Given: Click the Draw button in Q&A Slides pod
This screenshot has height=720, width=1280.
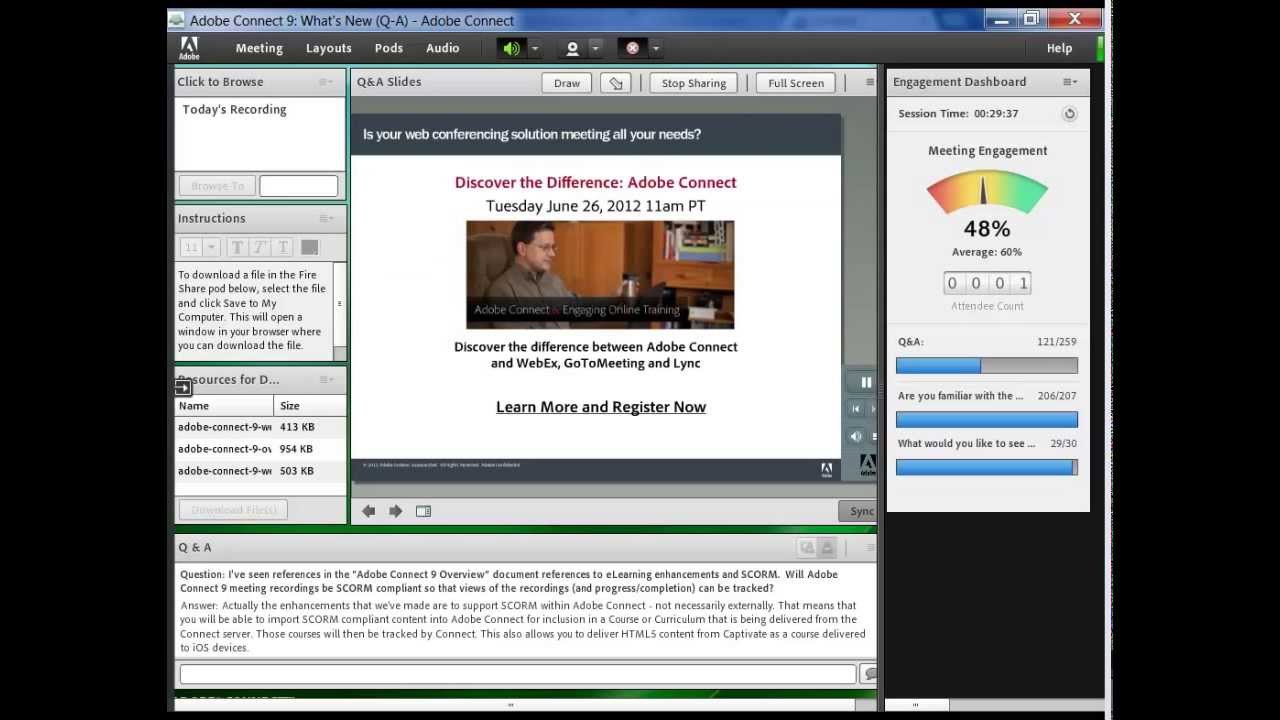Looking at the screenshot, I should (x=567, y=83).
